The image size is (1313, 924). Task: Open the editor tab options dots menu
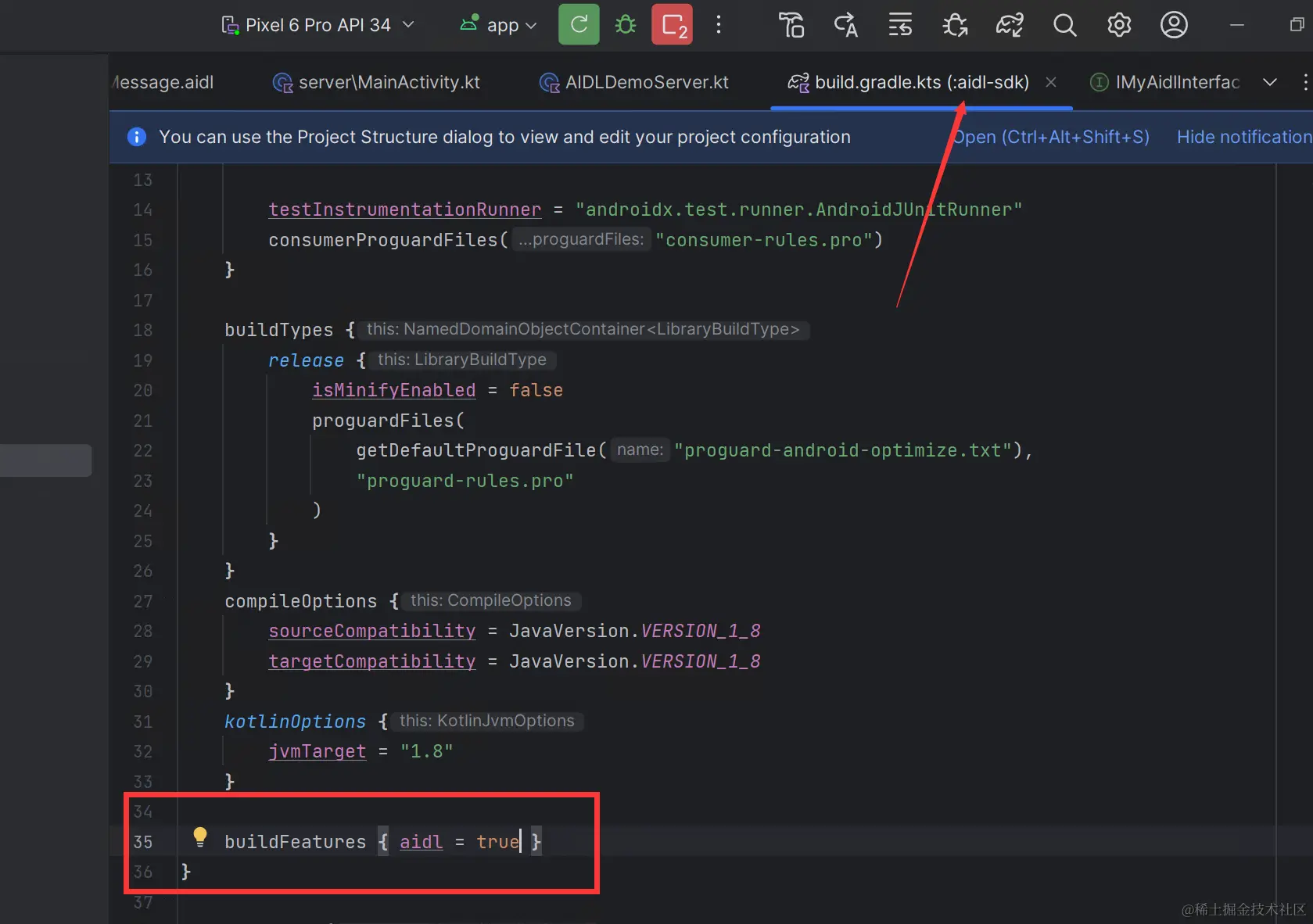click(1304, 82)
